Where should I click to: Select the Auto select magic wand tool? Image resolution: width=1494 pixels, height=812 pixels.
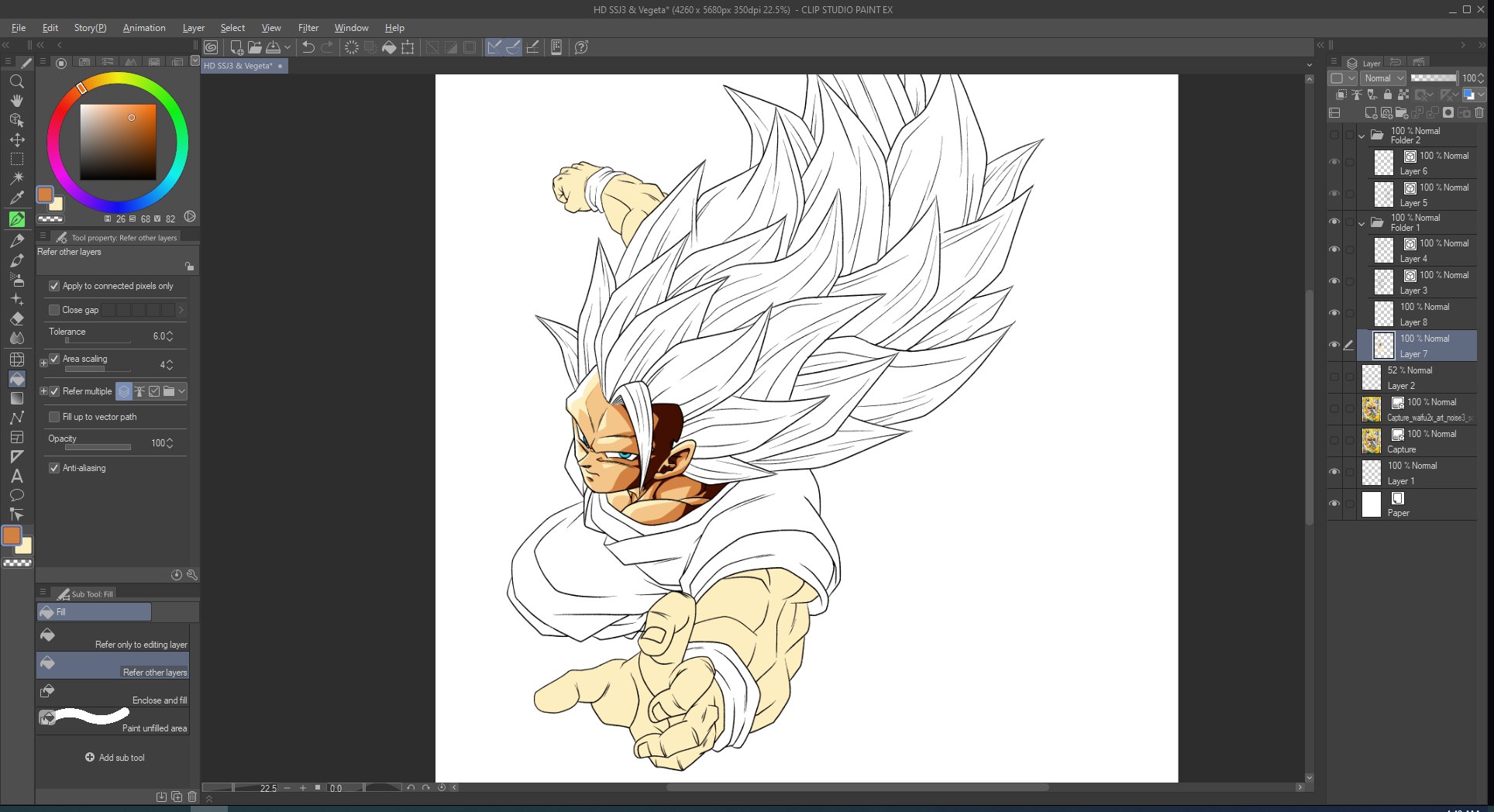16,177
